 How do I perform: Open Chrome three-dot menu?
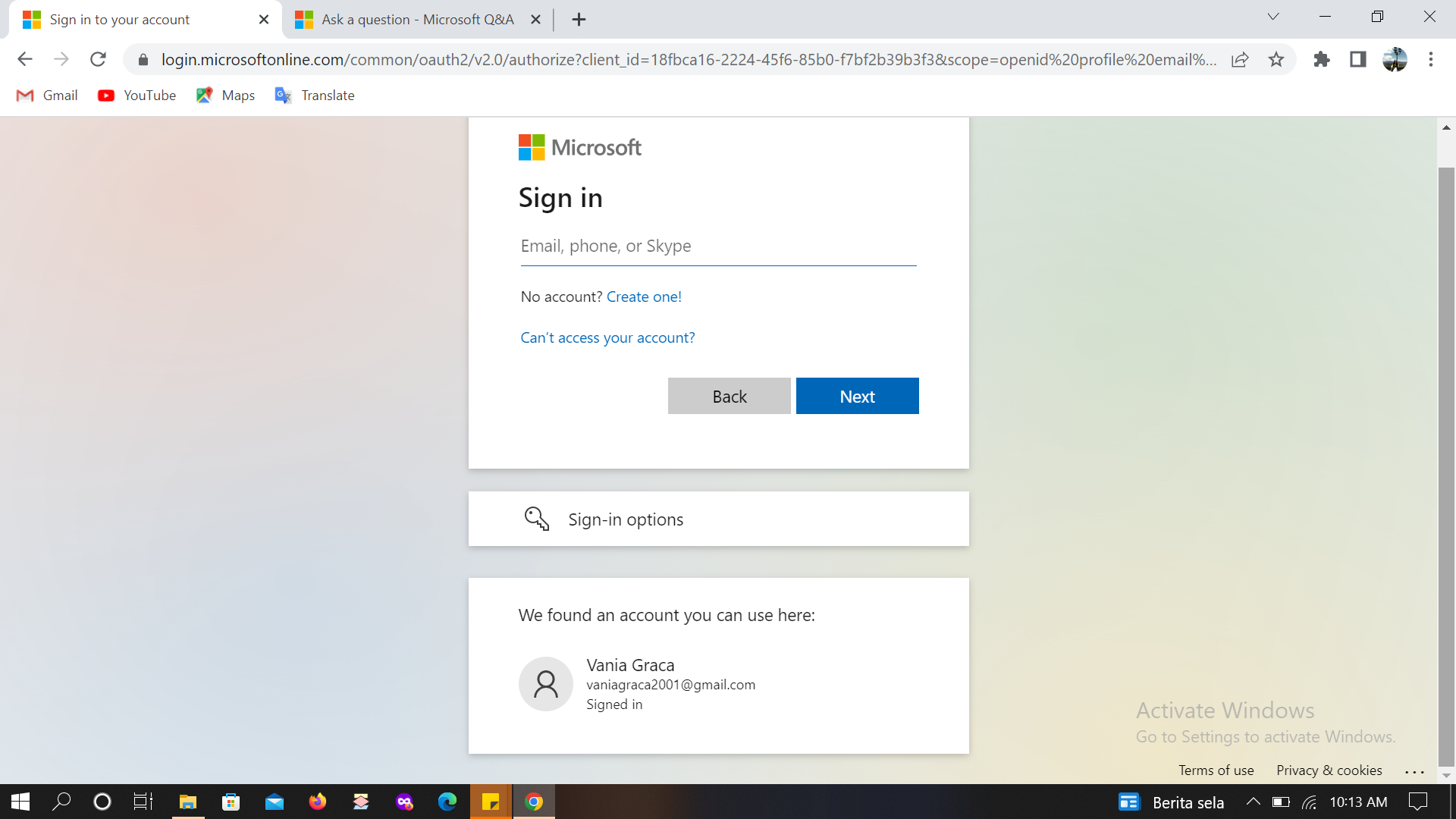coord(1431,59)
